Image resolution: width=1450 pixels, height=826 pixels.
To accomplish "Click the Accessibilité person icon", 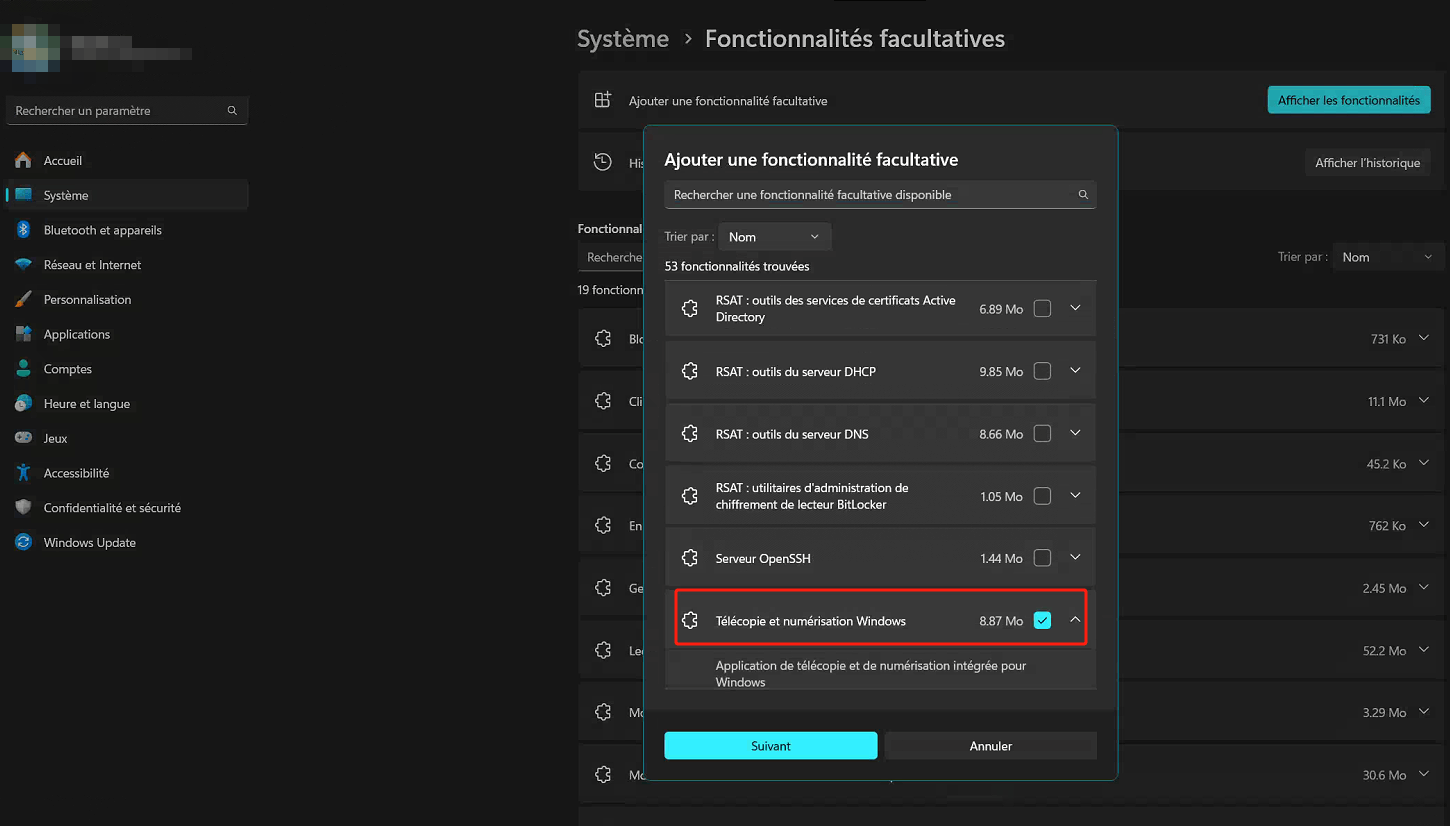I will pos(23,473).
